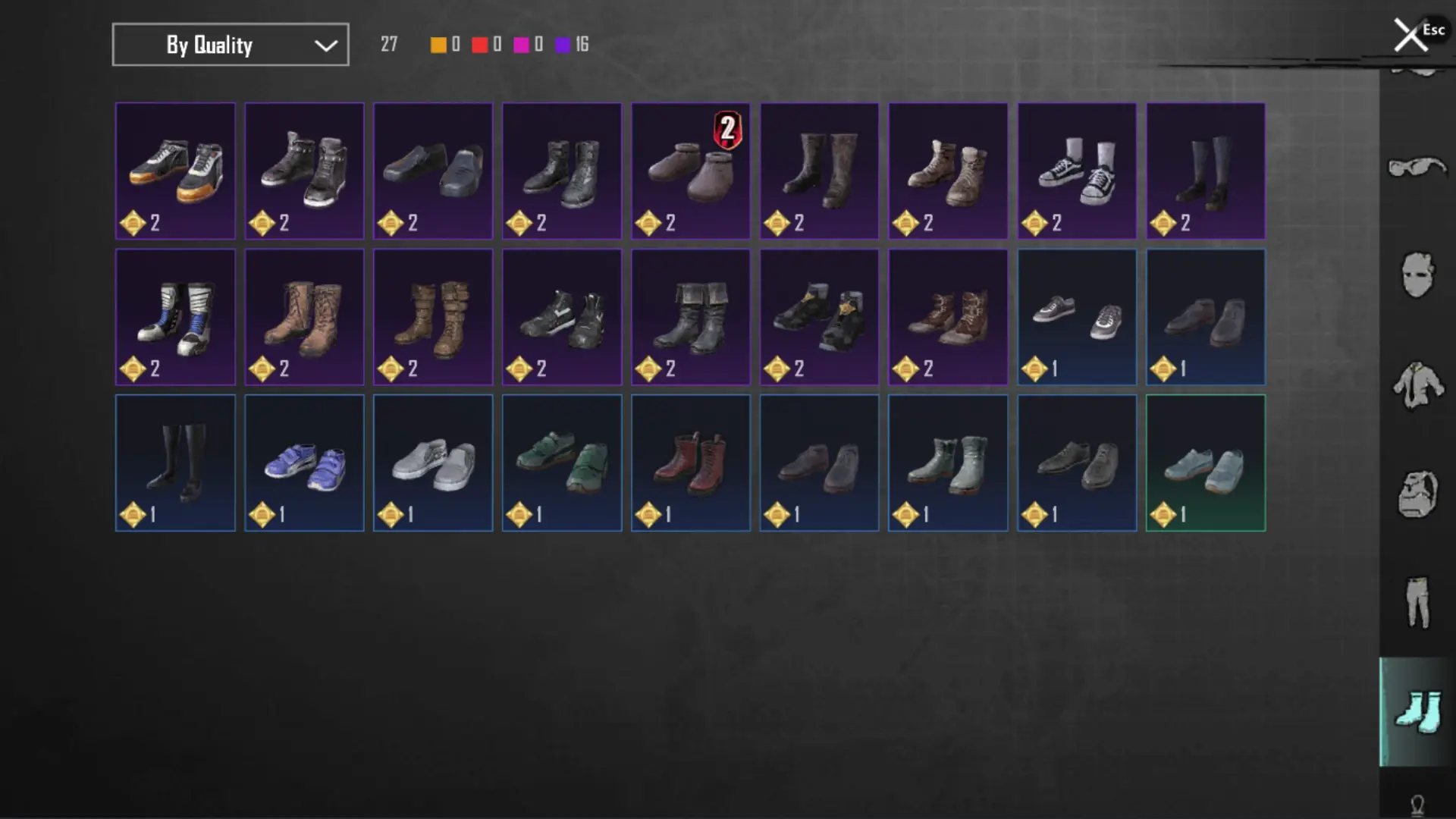This screenshot has width=1456, height=819.
Task: Select the green-bordered light blue shoes
Action: tap(1206, 463)
